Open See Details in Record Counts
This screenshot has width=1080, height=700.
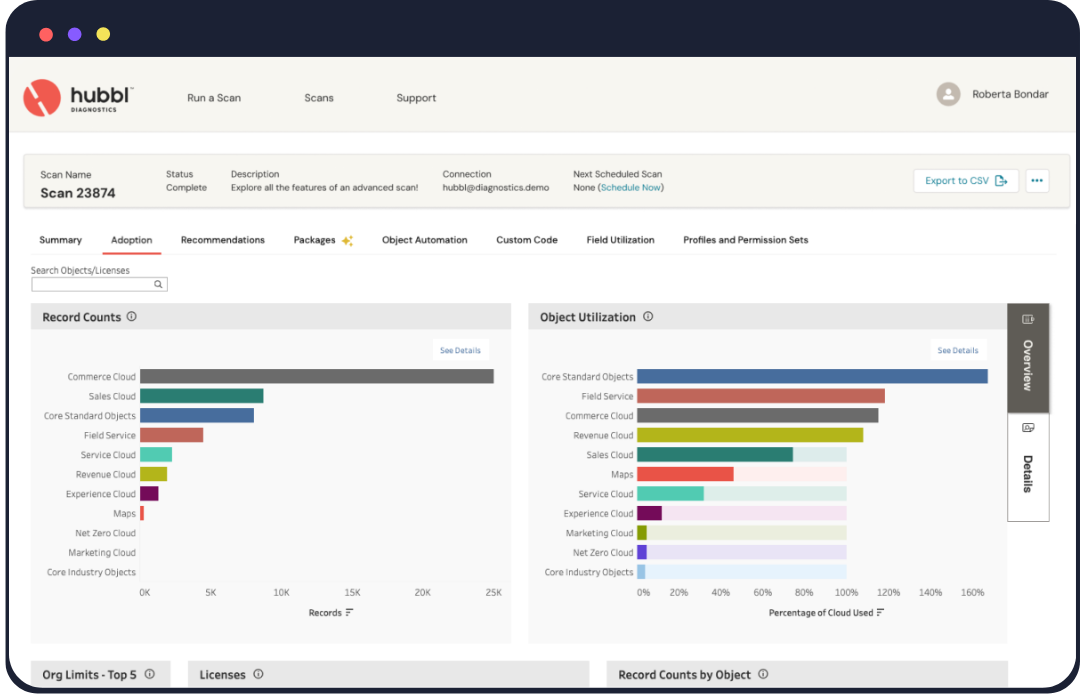tap(460, 350)
